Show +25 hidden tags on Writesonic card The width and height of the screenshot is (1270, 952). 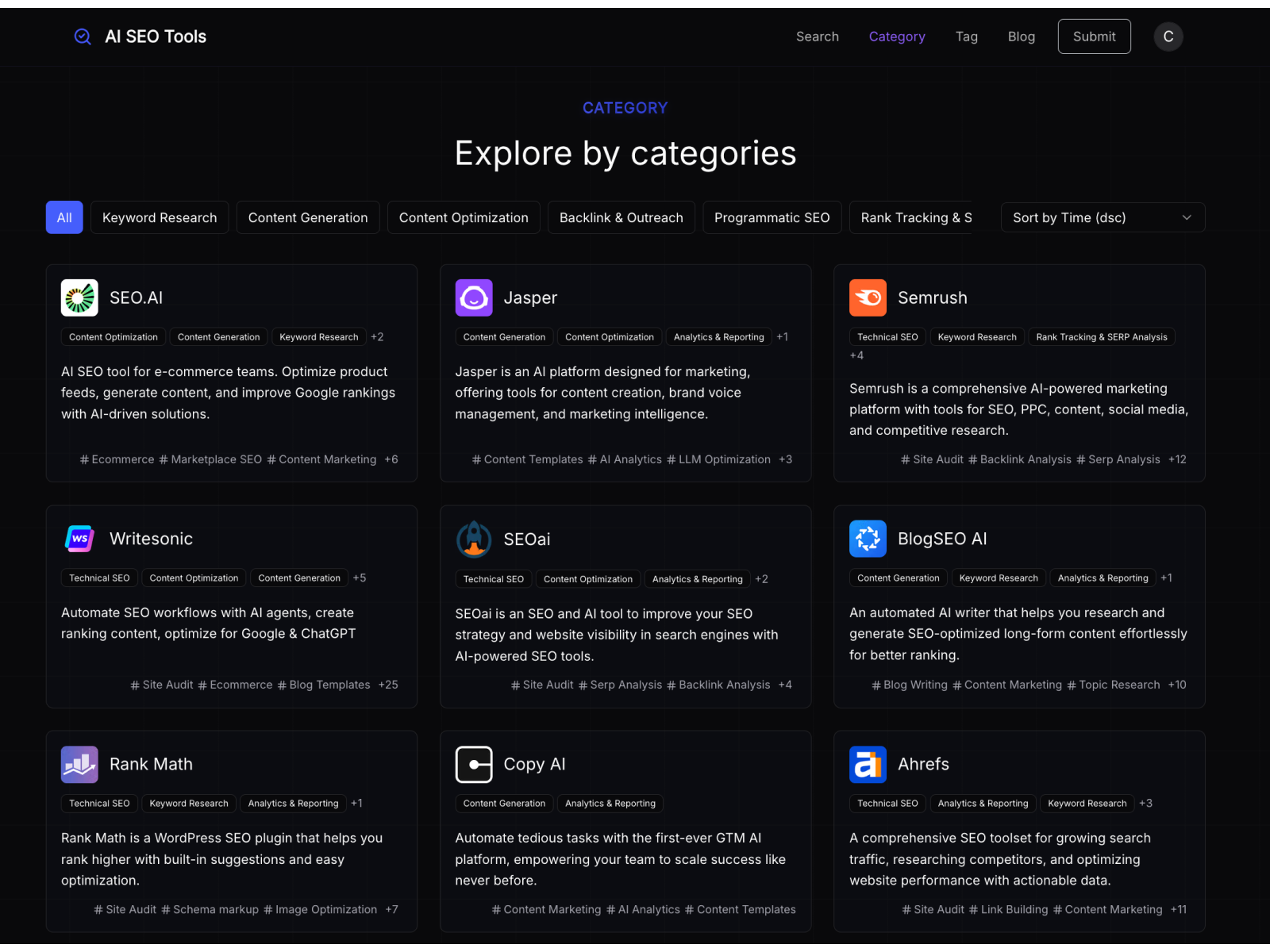[x=388, y=685]
